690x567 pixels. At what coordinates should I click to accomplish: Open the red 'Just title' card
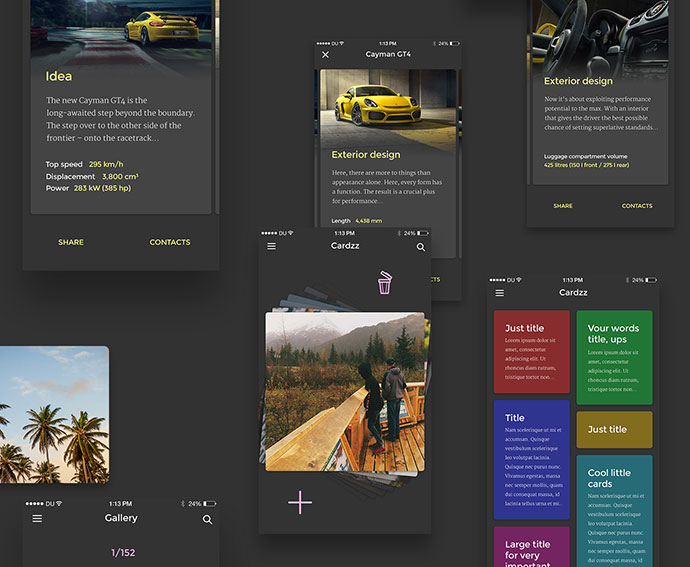(x=532, y=352)
